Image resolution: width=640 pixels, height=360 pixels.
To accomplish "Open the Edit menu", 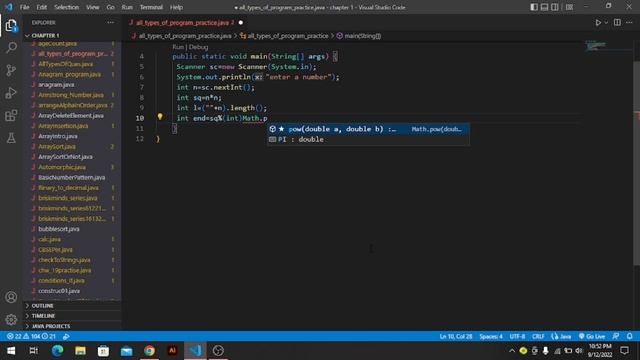I will pos(42,7).
